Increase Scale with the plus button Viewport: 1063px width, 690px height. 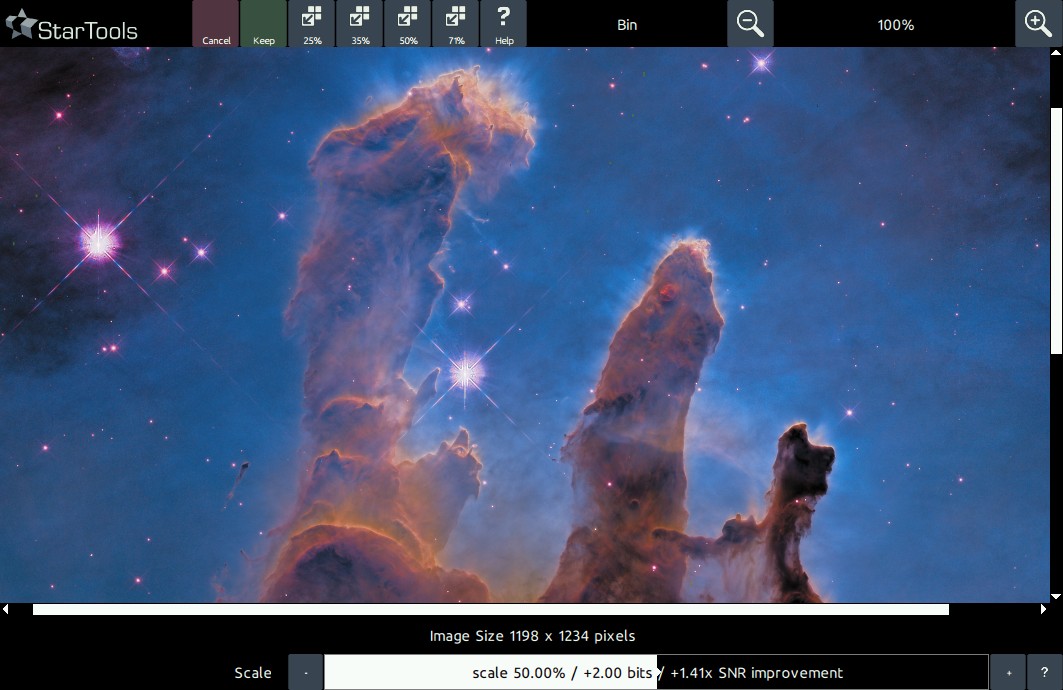[x=1008, y=673]
